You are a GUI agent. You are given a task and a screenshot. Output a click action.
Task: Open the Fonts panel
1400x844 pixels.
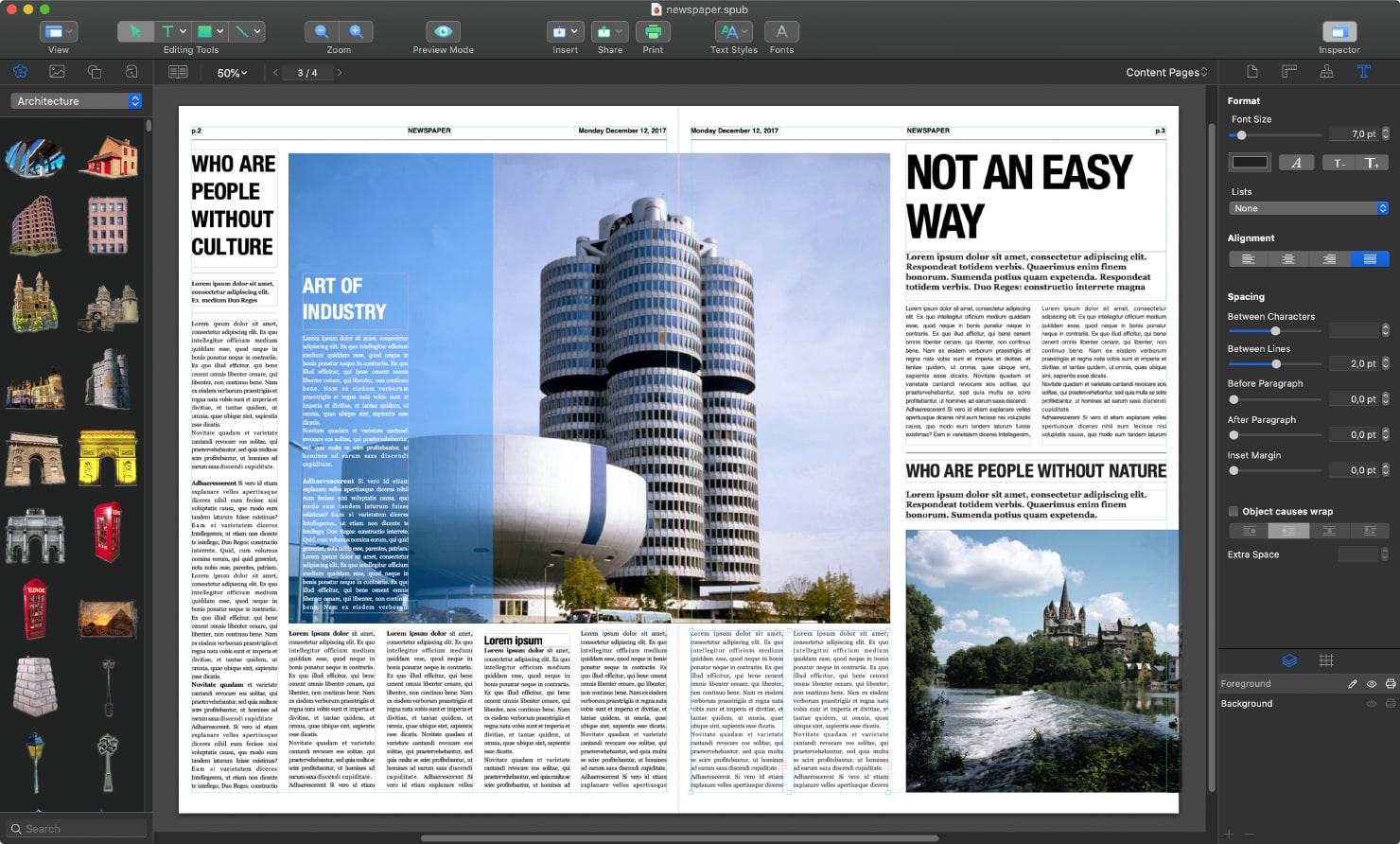(781, 31)
